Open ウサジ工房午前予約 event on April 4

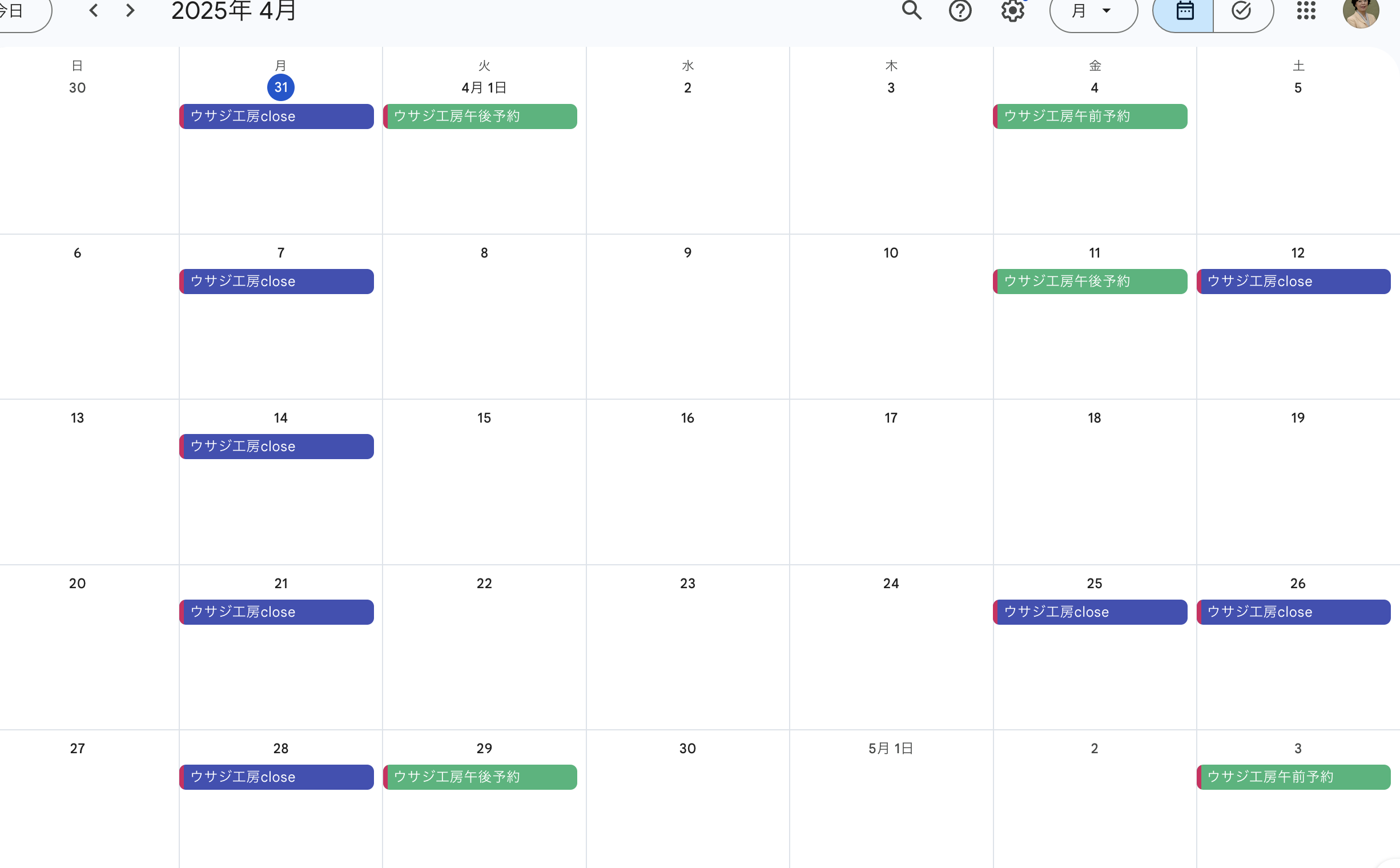1090,116
